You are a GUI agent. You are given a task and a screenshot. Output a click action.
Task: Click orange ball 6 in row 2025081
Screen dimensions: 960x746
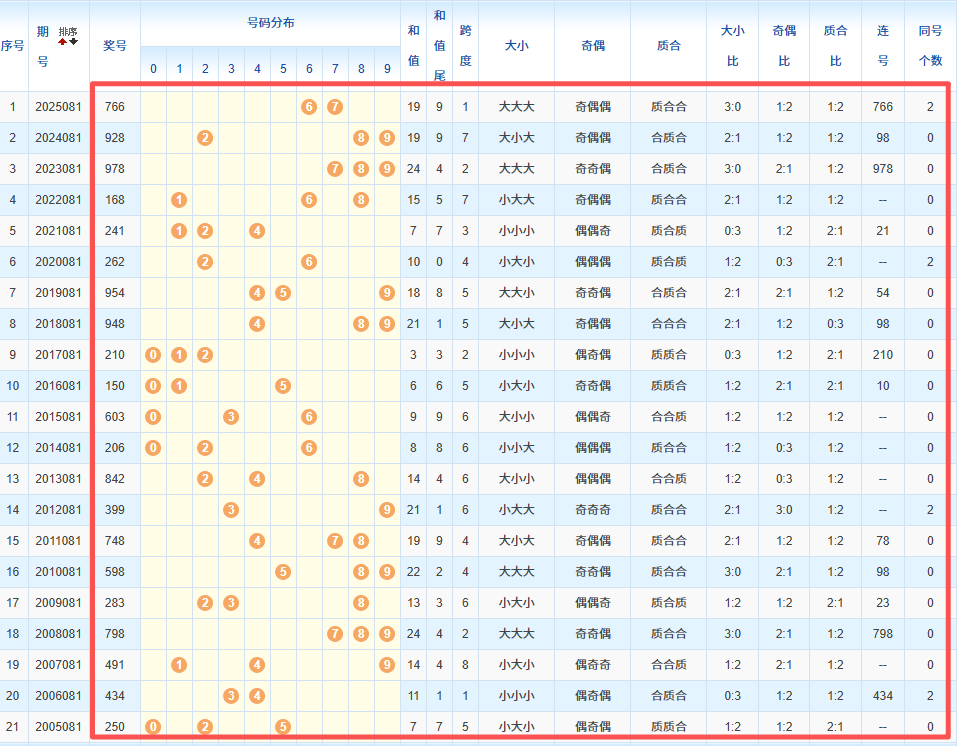[x=309, y=107]
